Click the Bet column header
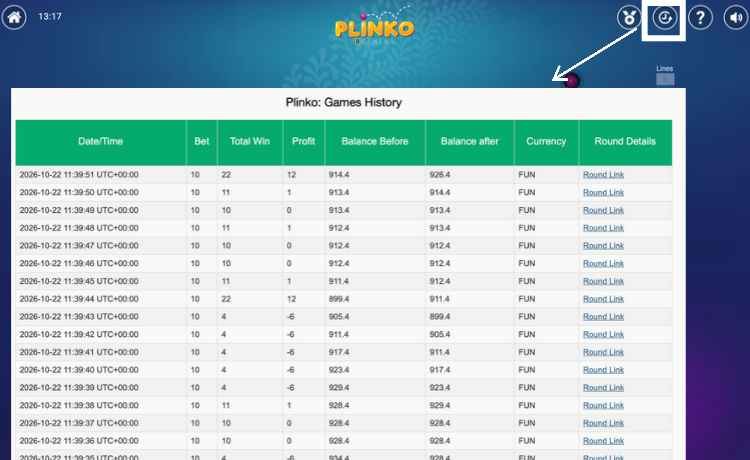The height and width of the screenshot is (460, 750). pyautogui.click(x=201, y=142)
